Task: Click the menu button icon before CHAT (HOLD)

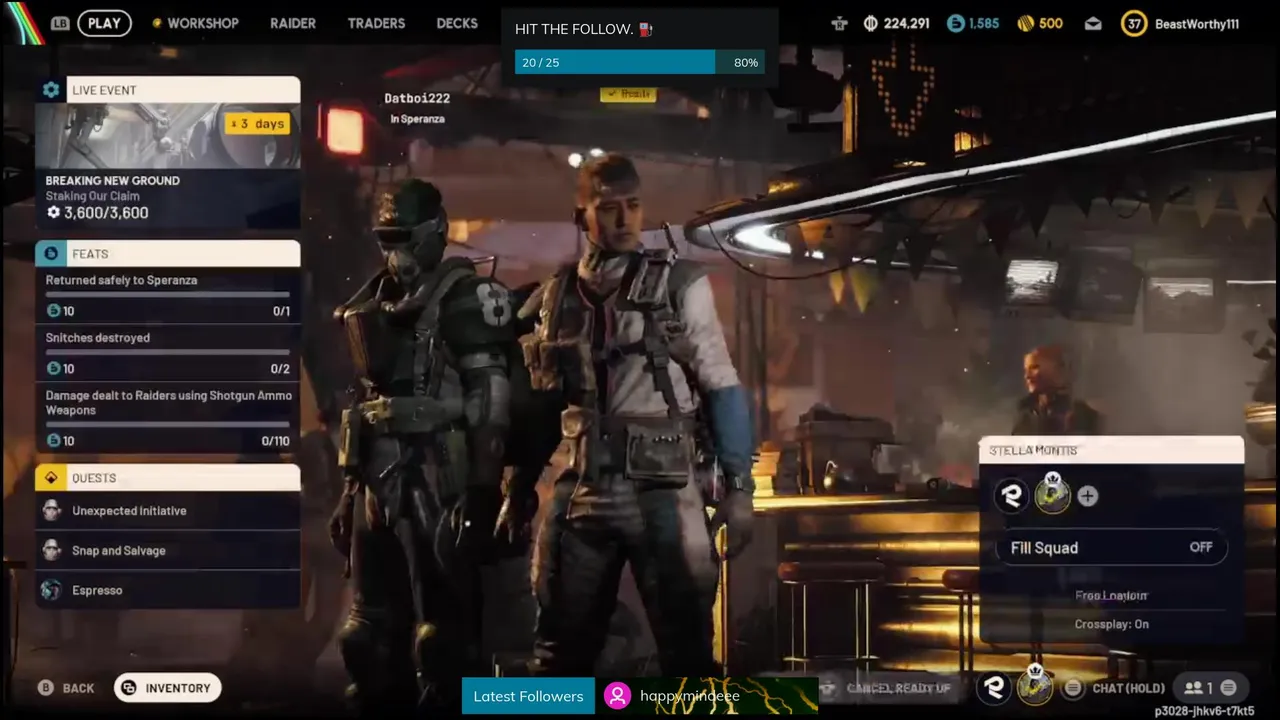Action: click(1073, 688)
